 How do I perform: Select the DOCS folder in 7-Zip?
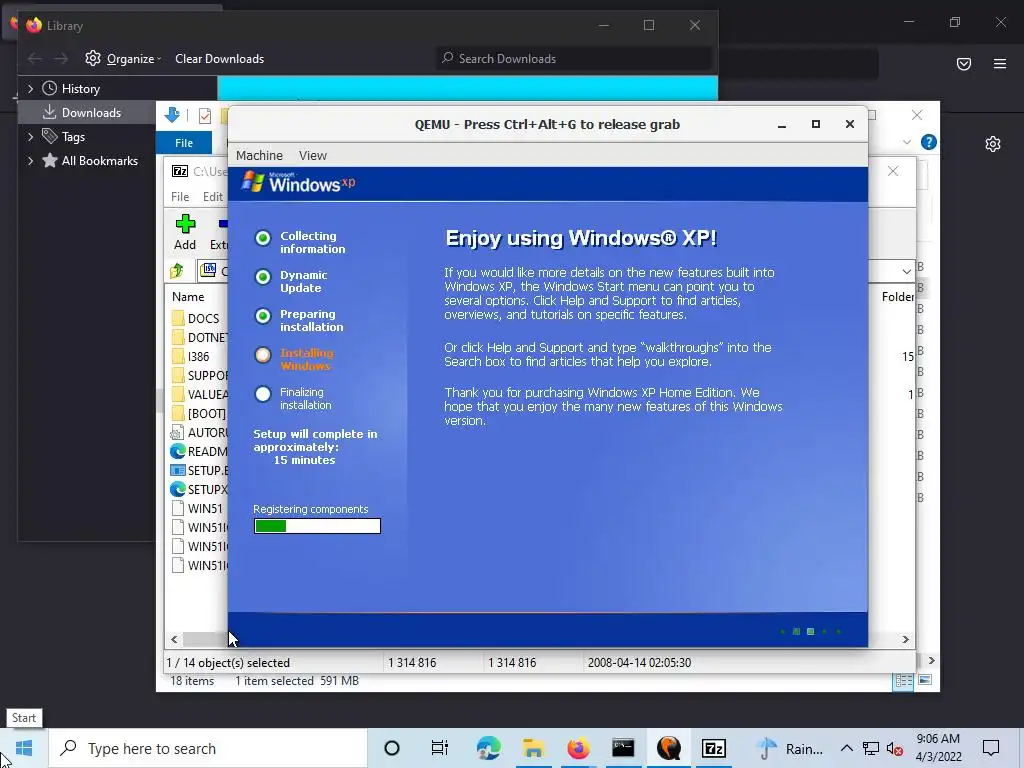[203, 318]
